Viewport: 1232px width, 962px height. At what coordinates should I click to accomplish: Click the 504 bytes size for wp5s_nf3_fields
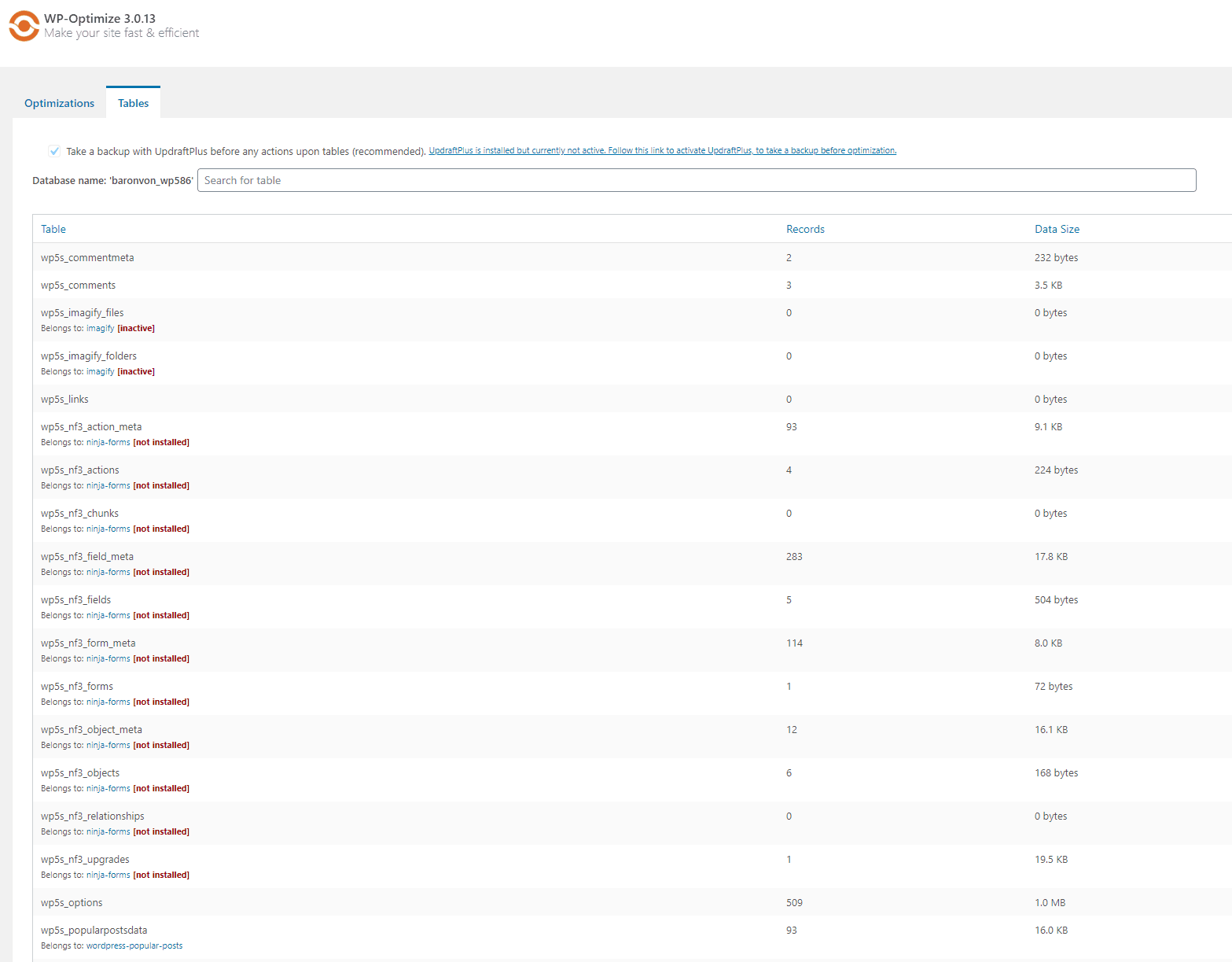[x=1056, y=599]
